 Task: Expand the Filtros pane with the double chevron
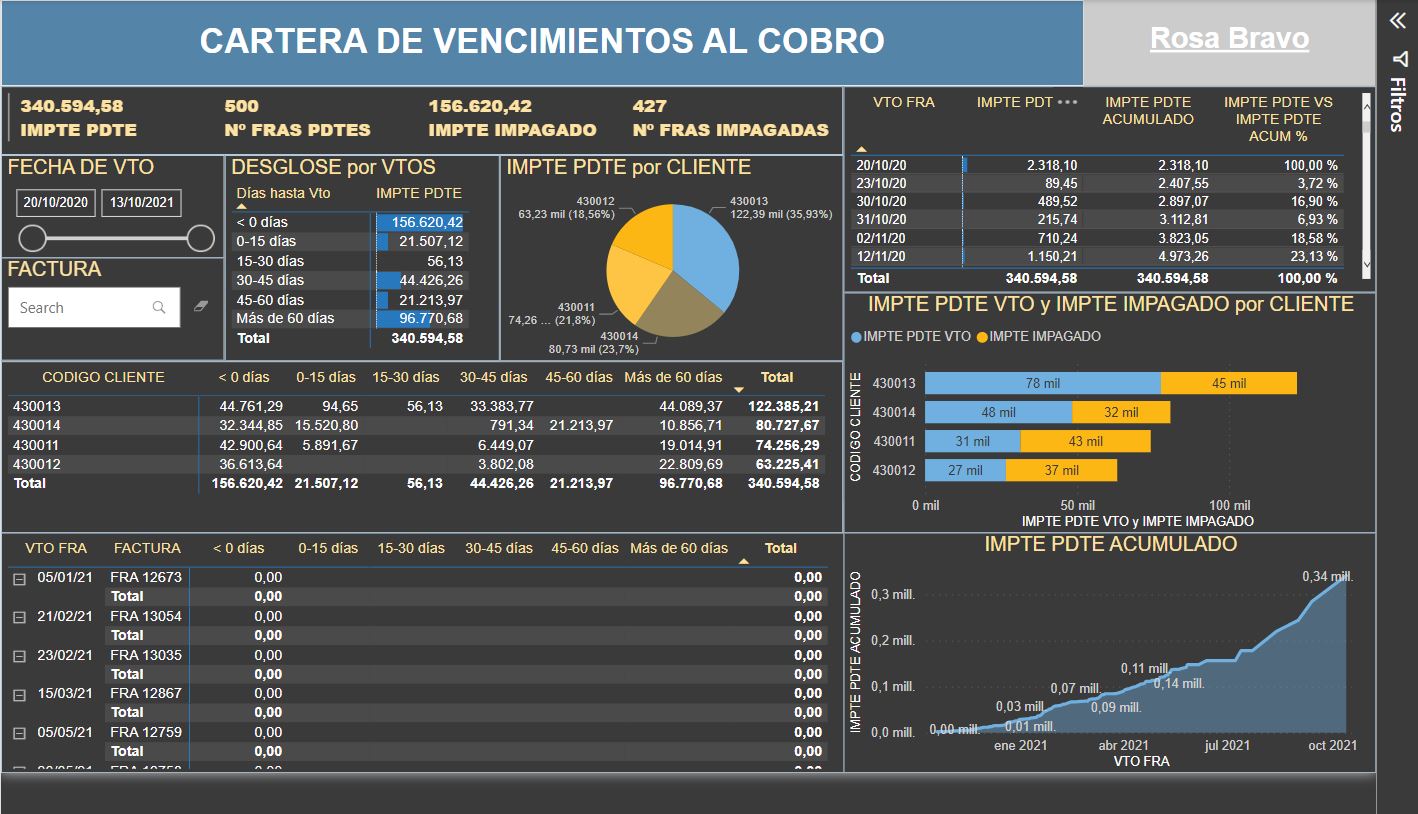(x=1396, y=22)
